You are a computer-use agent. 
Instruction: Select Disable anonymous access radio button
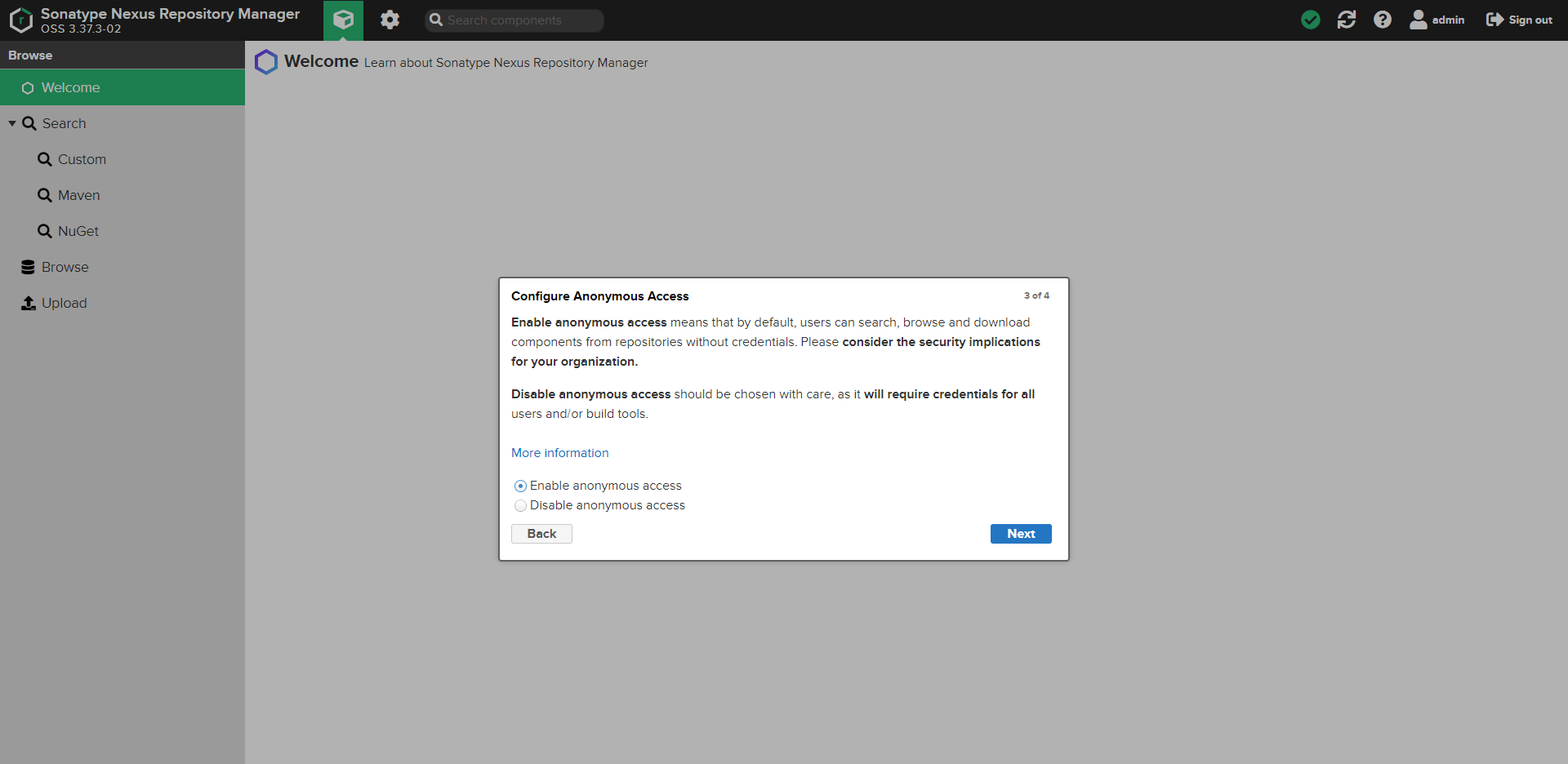tap(520, 506)
